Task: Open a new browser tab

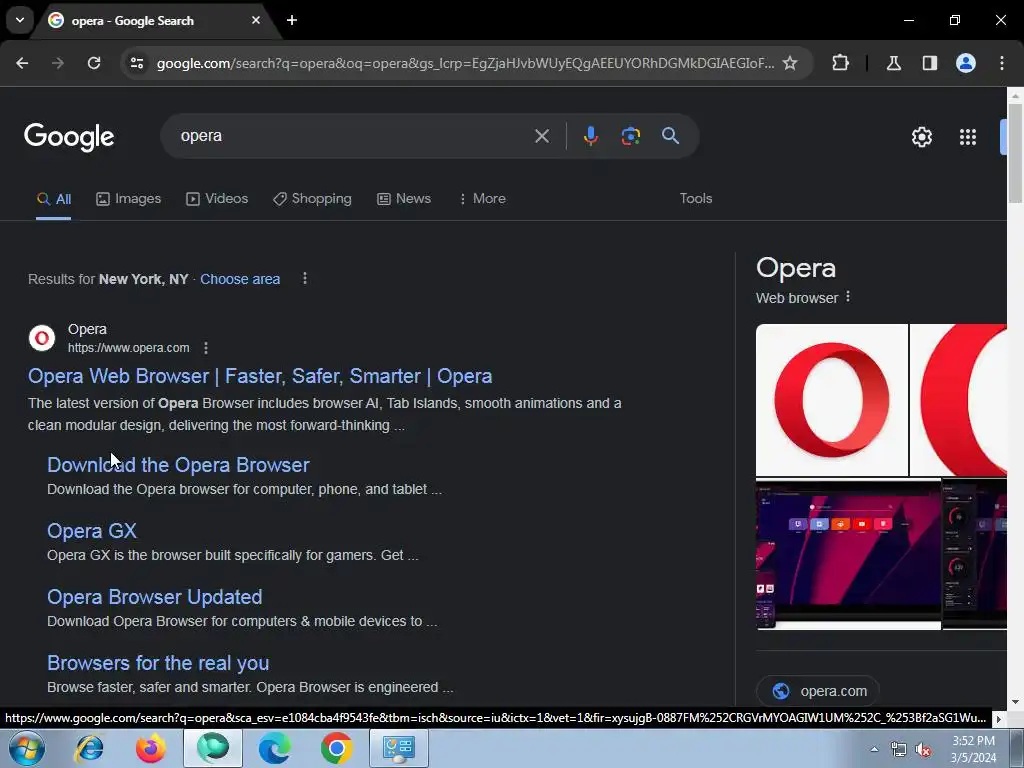Action: tap(292, 20)
